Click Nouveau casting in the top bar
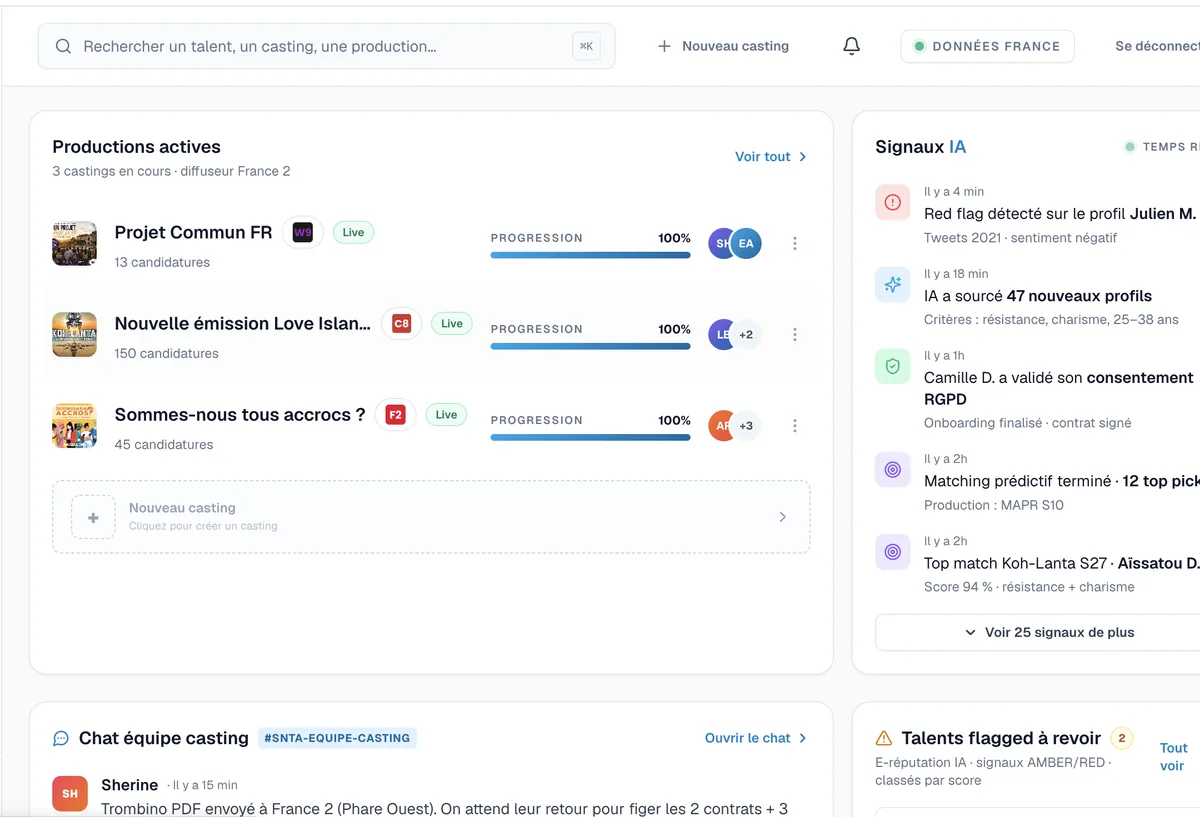Image resolution: width=1200 pixels, height=817 pixels. click(723, 46)
